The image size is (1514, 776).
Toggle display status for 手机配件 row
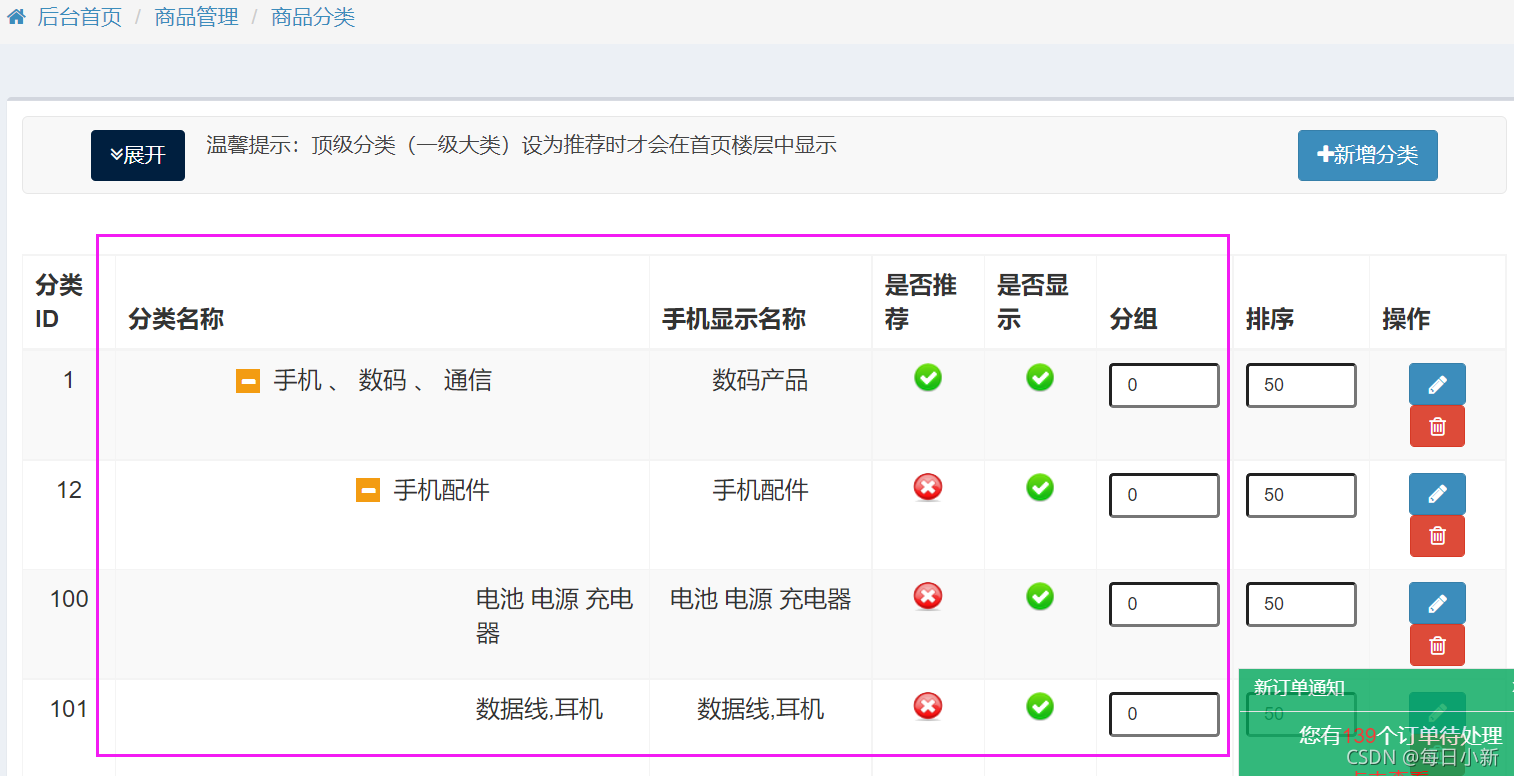point(1040,488)
